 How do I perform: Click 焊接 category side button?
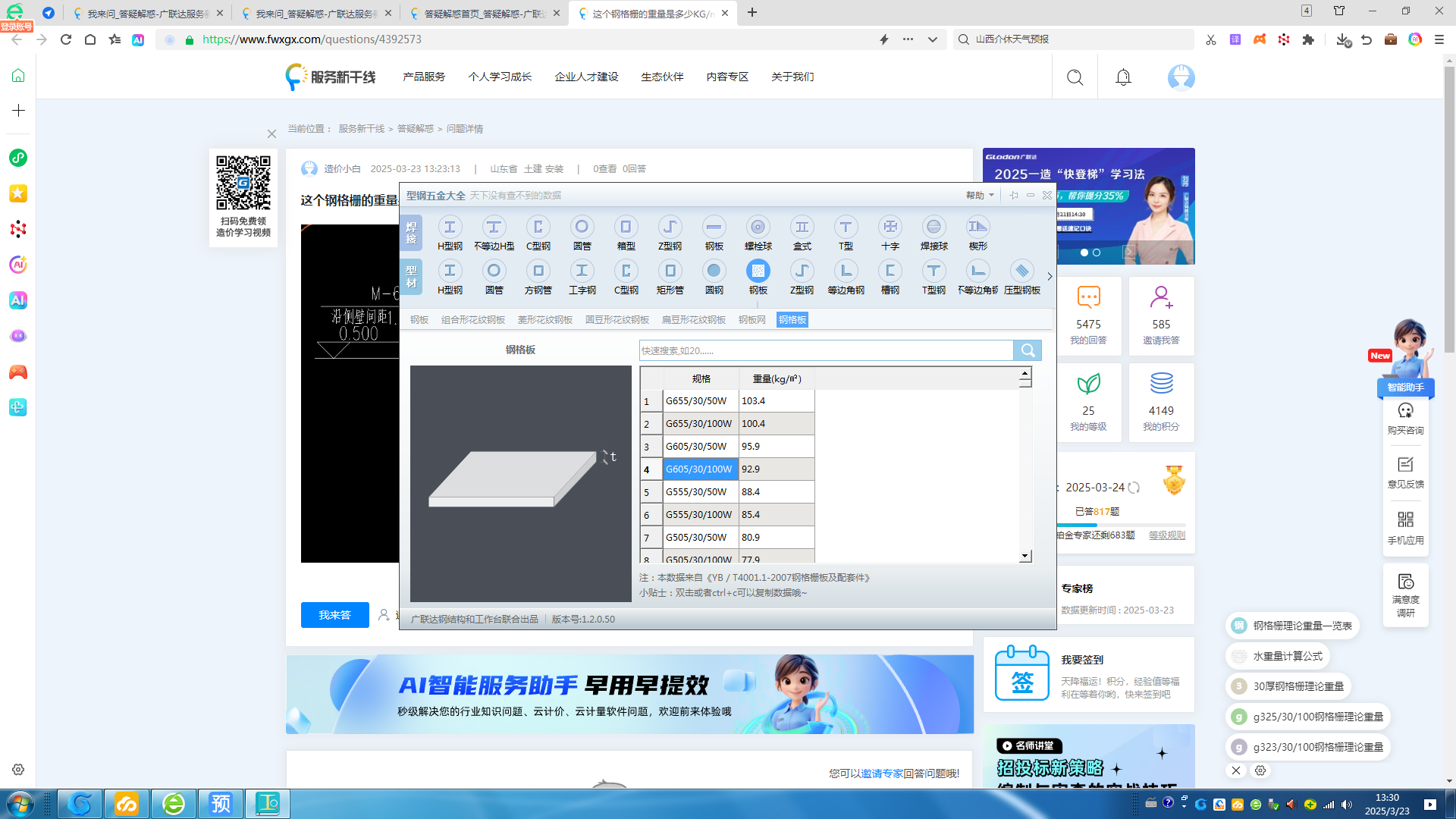click(x=411, y=233)
